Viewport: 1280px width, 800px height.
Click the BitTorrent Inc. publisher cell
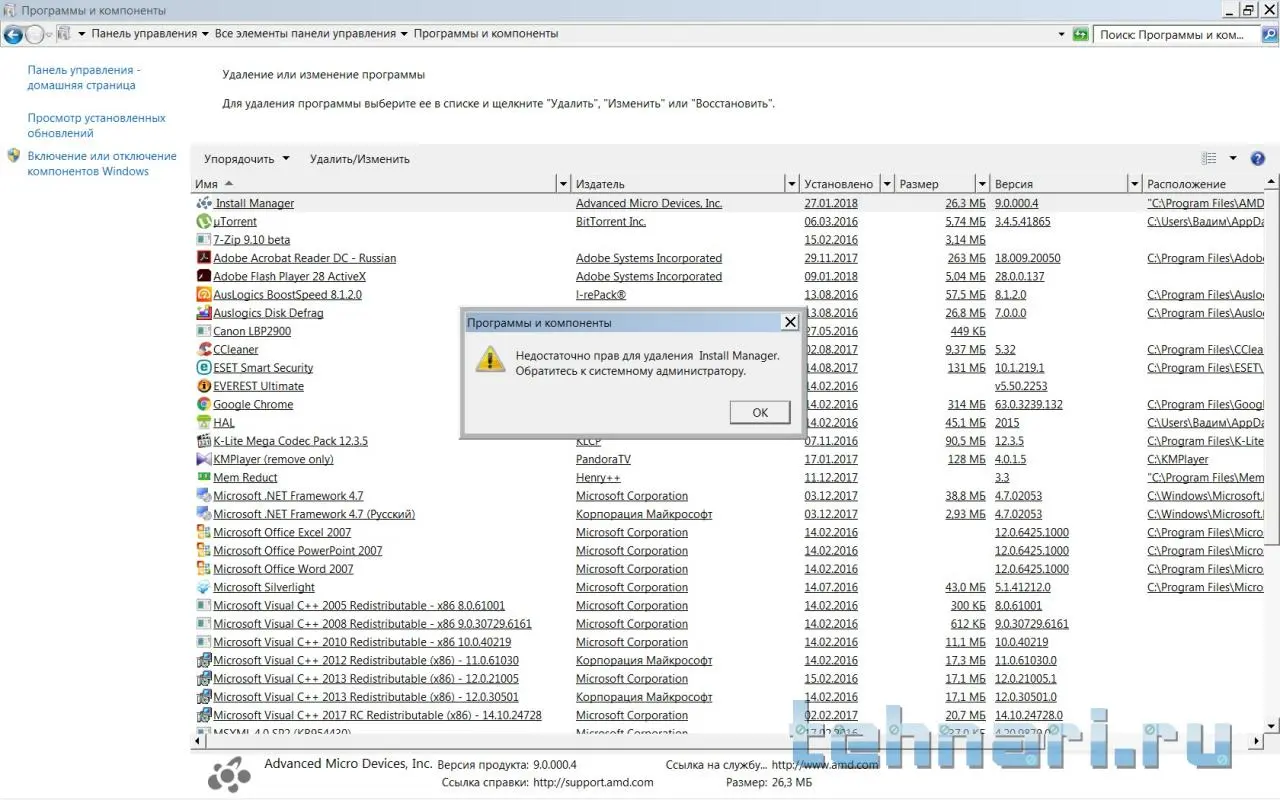pos(611,222)
